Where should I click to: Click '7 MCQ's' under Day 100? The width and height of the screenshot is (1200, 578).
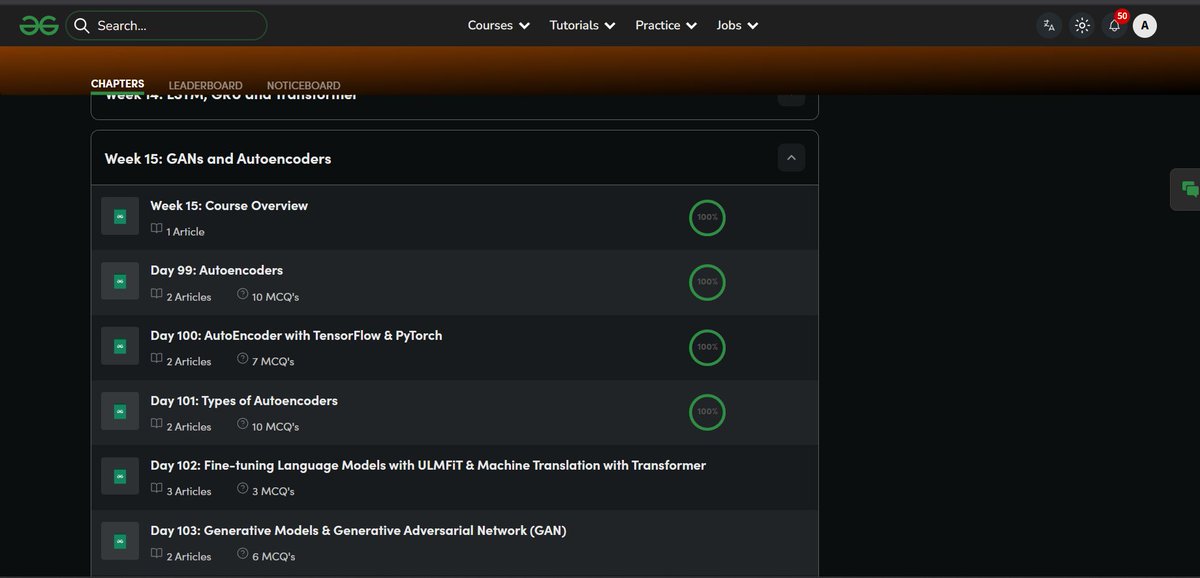pyautogui.click(x=273, y=362)
